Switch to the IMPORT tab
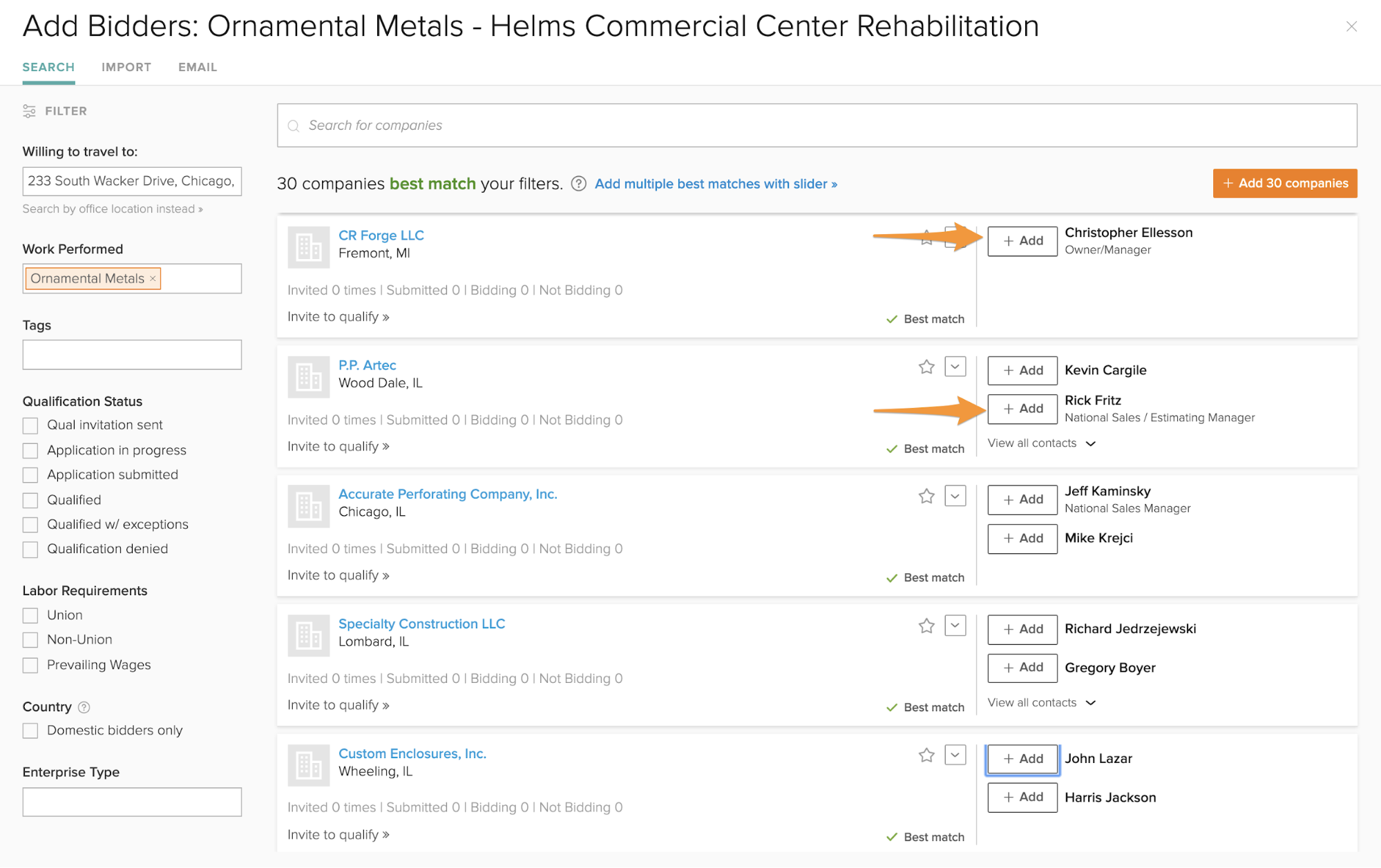The height and width of the screenshot is (868, 1381). [x=126, y=67]
